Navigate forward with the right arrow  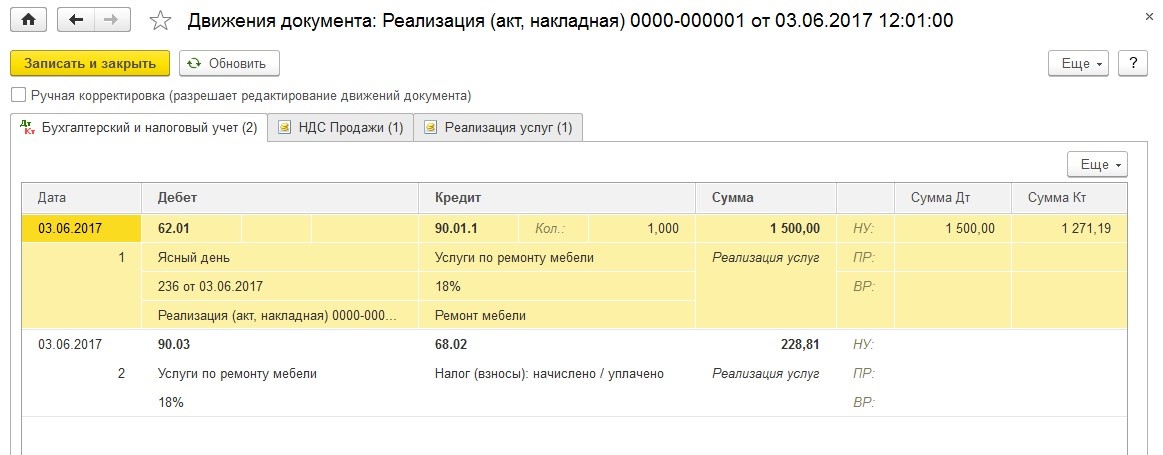111,20
